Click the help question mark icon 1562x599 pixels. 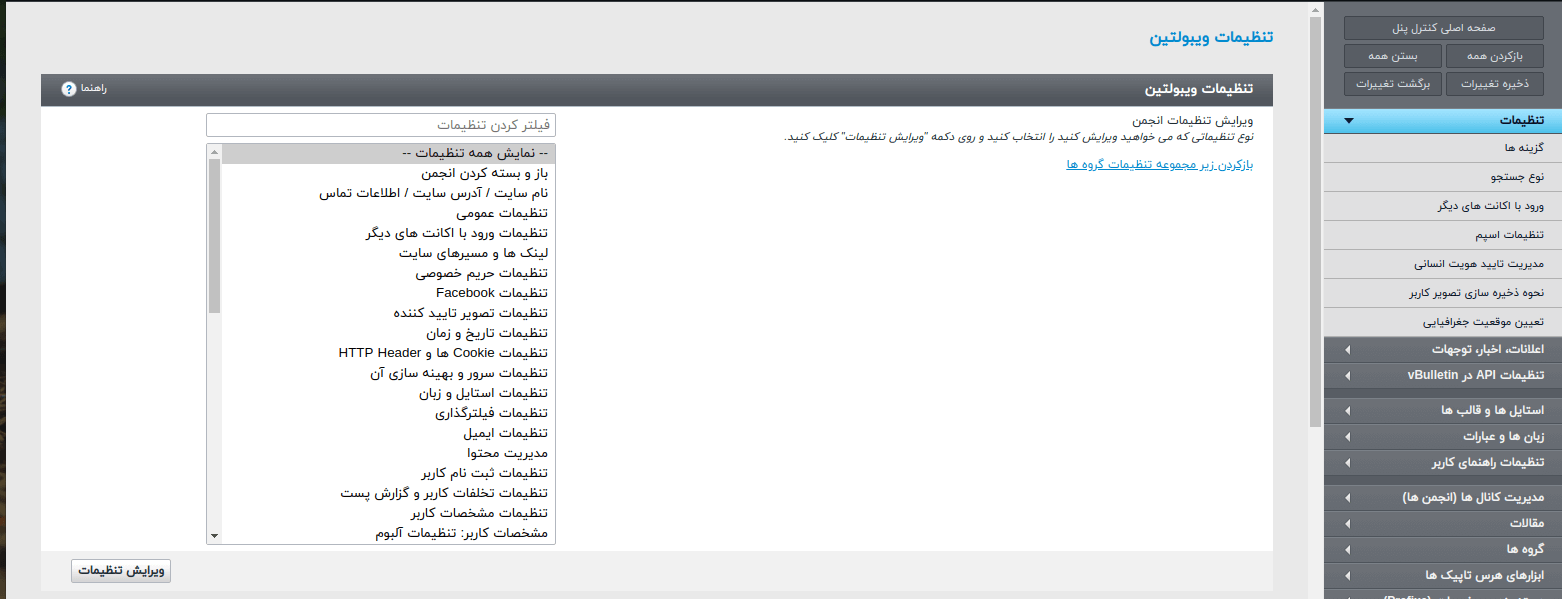tap(69, 89)
